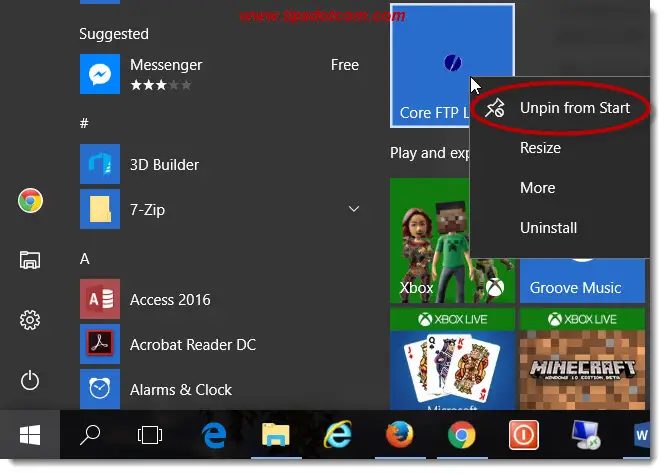
Task: Launch Firefox from the taskbar
Action: point(400,435)
